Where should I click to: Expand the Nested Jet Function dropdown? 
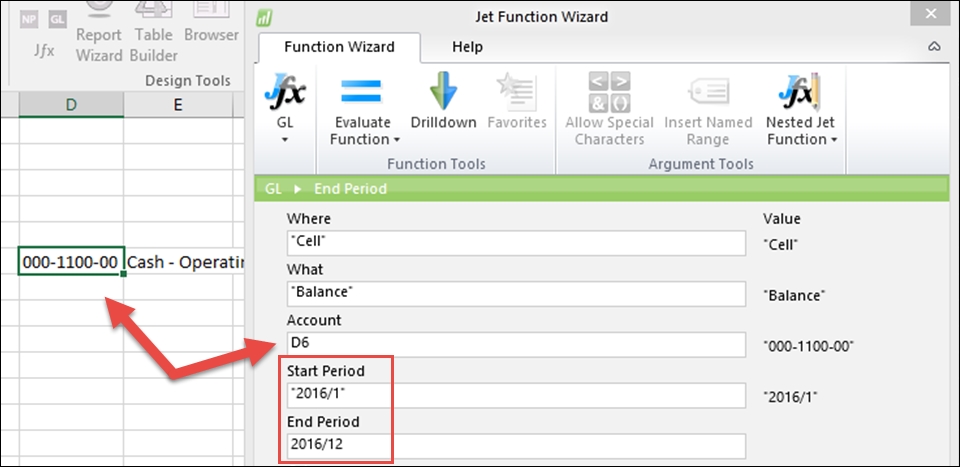834,140
